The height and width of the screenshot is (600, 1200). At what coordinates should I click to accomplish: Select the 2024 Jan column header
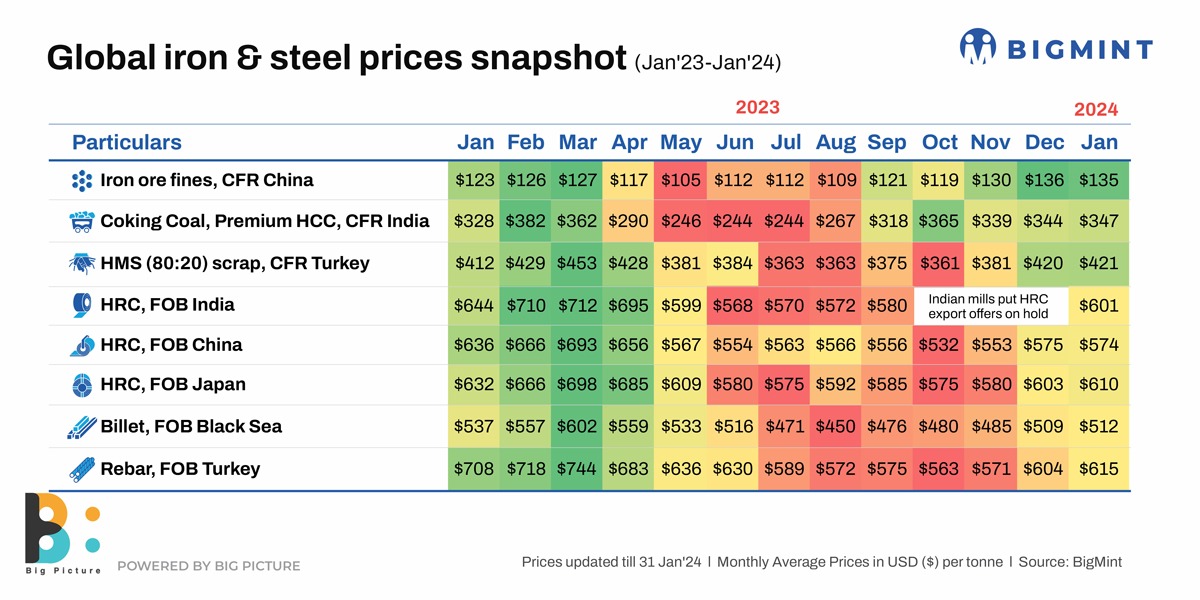pyautogui.click(x=1099, y=142)
